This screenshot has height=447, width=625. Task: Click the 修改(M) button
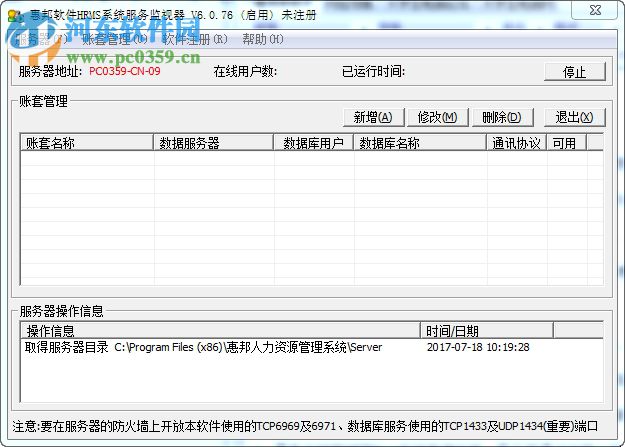coord(437,117)
